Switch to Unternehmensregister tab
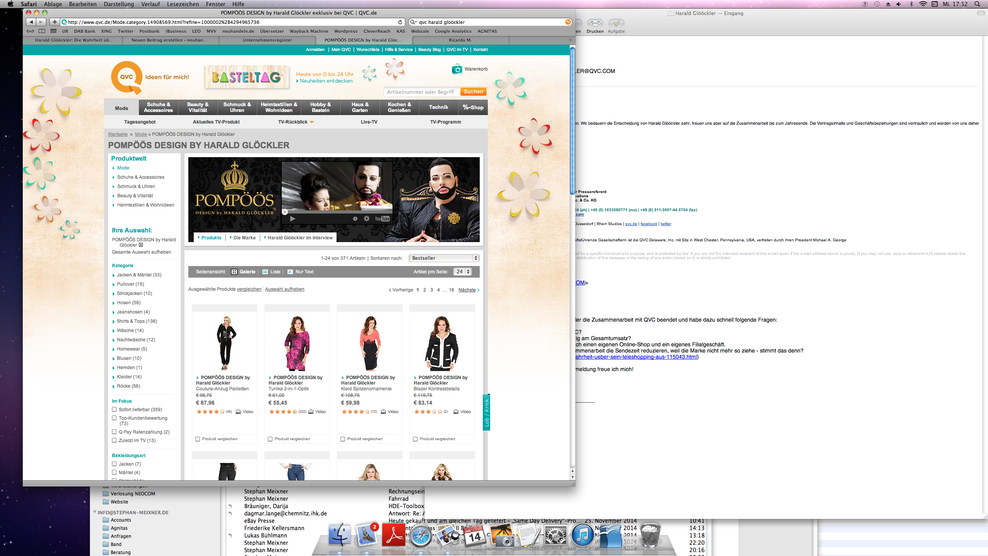 [267, 40]
